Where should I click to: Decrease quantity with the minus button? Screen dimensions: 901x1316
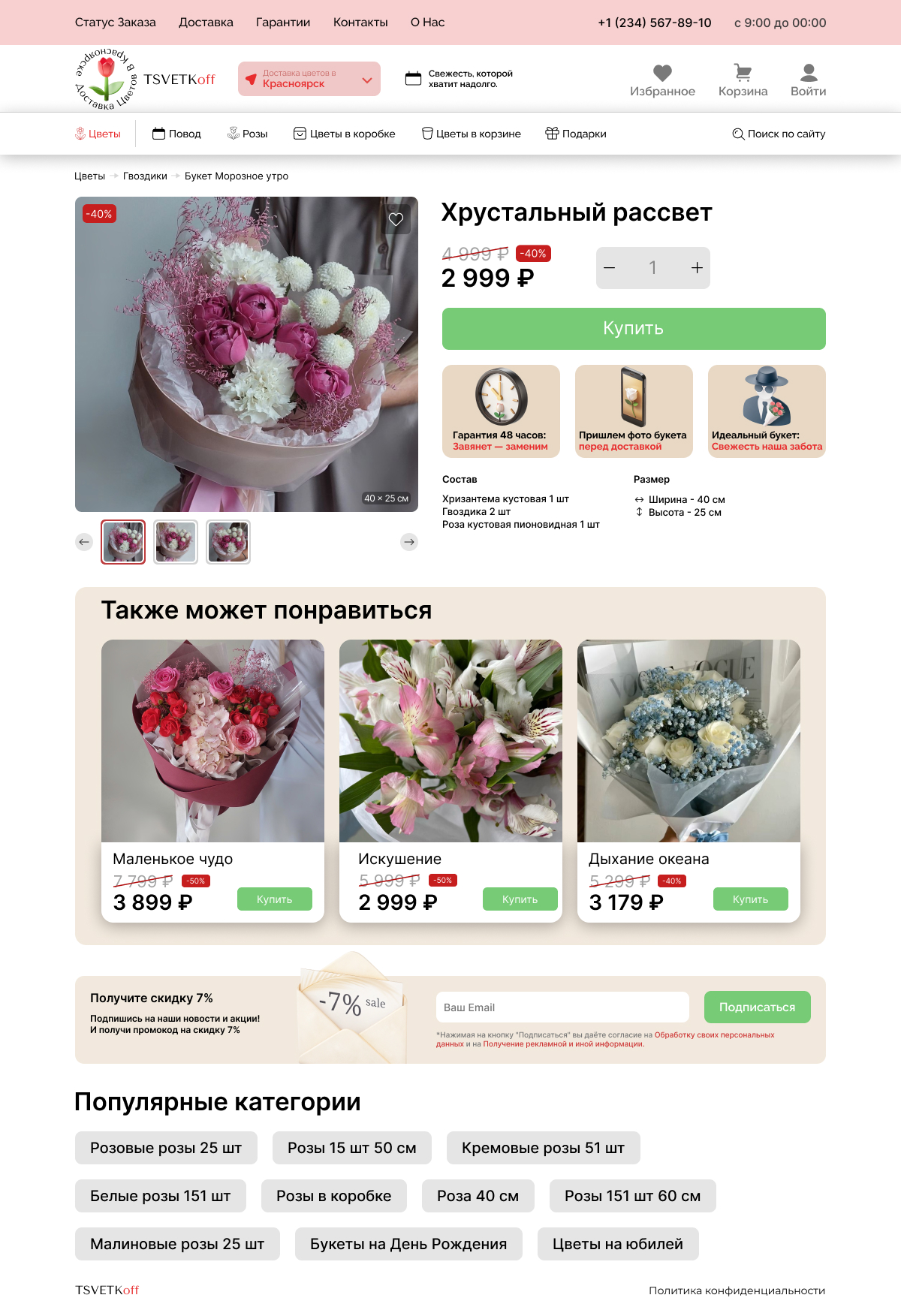click(610, 268)
